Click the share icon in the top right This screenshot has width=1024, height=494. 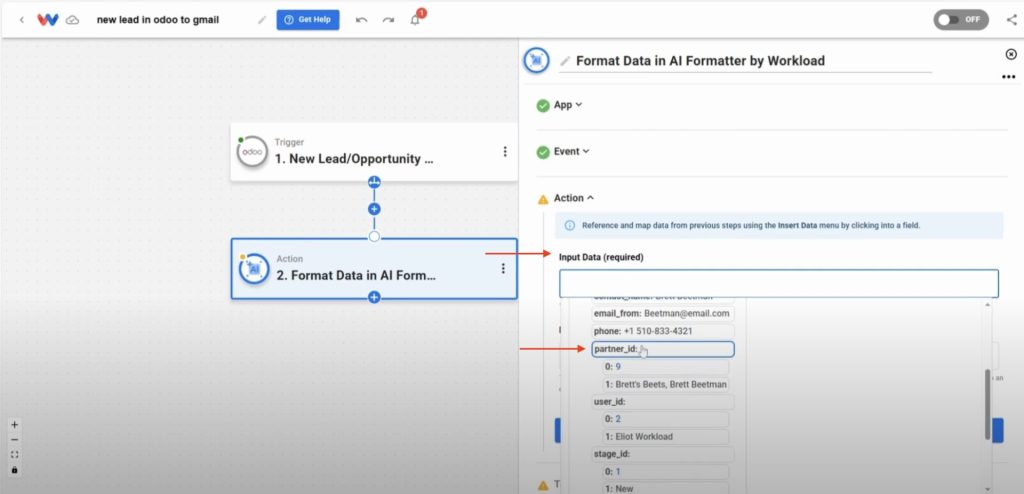1012,20
